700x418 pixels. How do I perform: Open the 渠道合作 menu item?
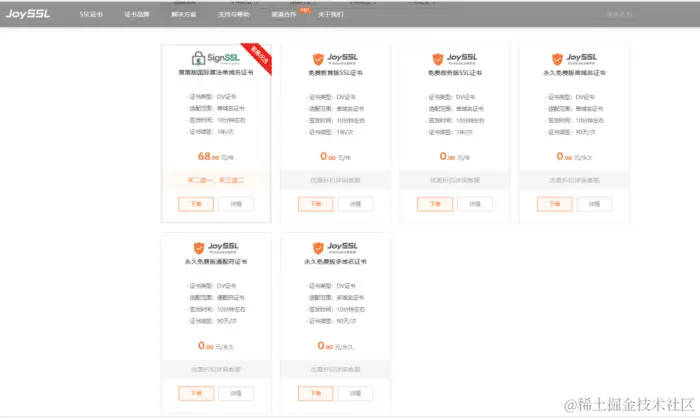click(284, 14)
